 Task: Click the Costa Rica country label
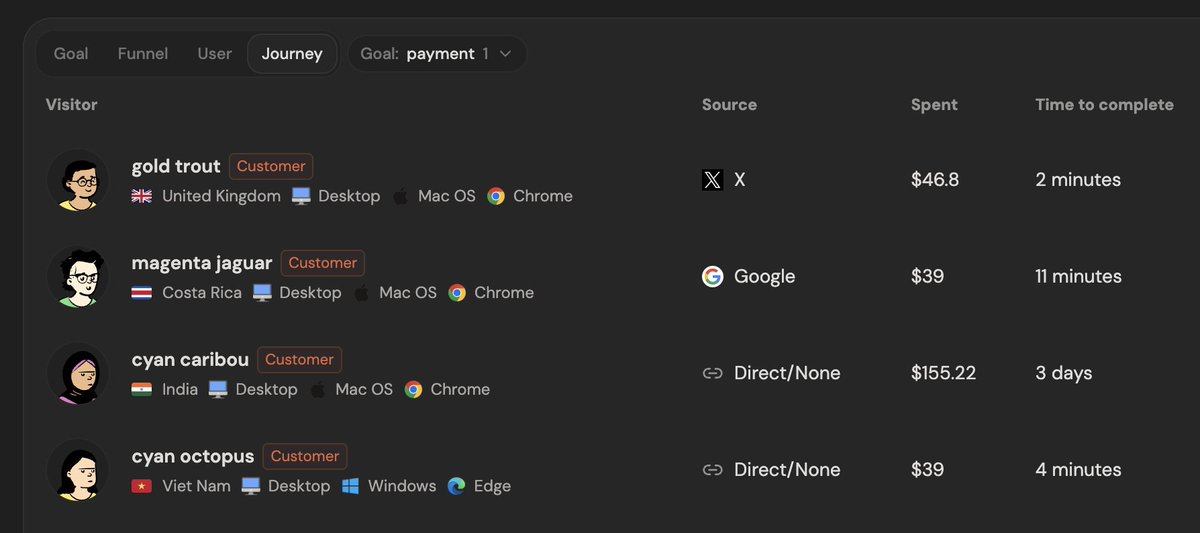pyautogui.click(x=202, y=293)
